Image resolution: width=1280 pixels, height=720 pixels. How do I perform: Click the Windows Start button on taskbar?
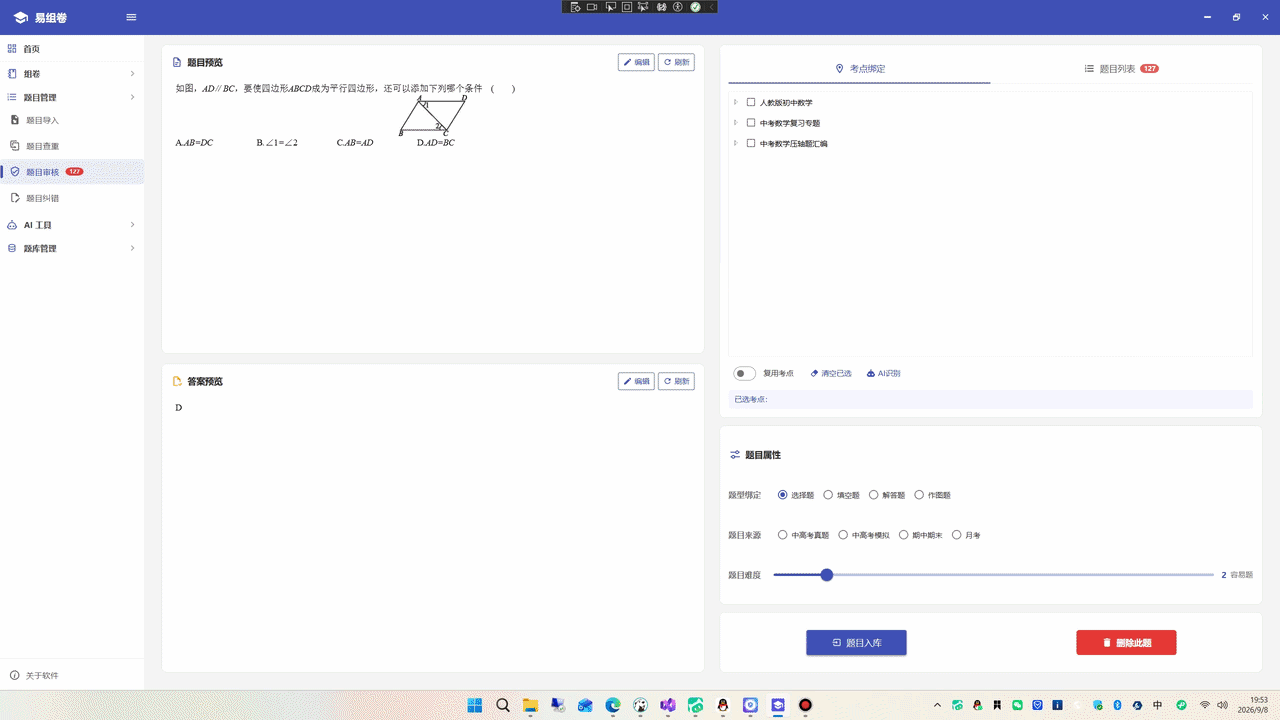coord(474,705)
